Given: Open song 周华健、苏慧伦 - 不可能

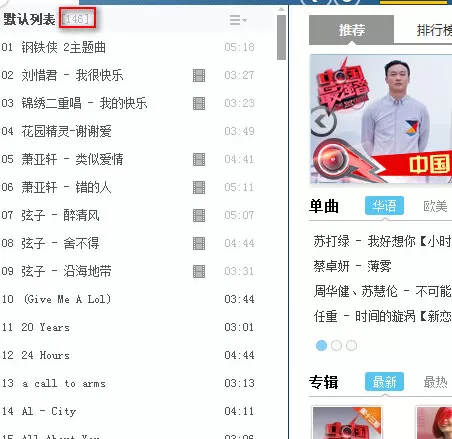Looking at the screenshot, I should [x=382, y=291].
